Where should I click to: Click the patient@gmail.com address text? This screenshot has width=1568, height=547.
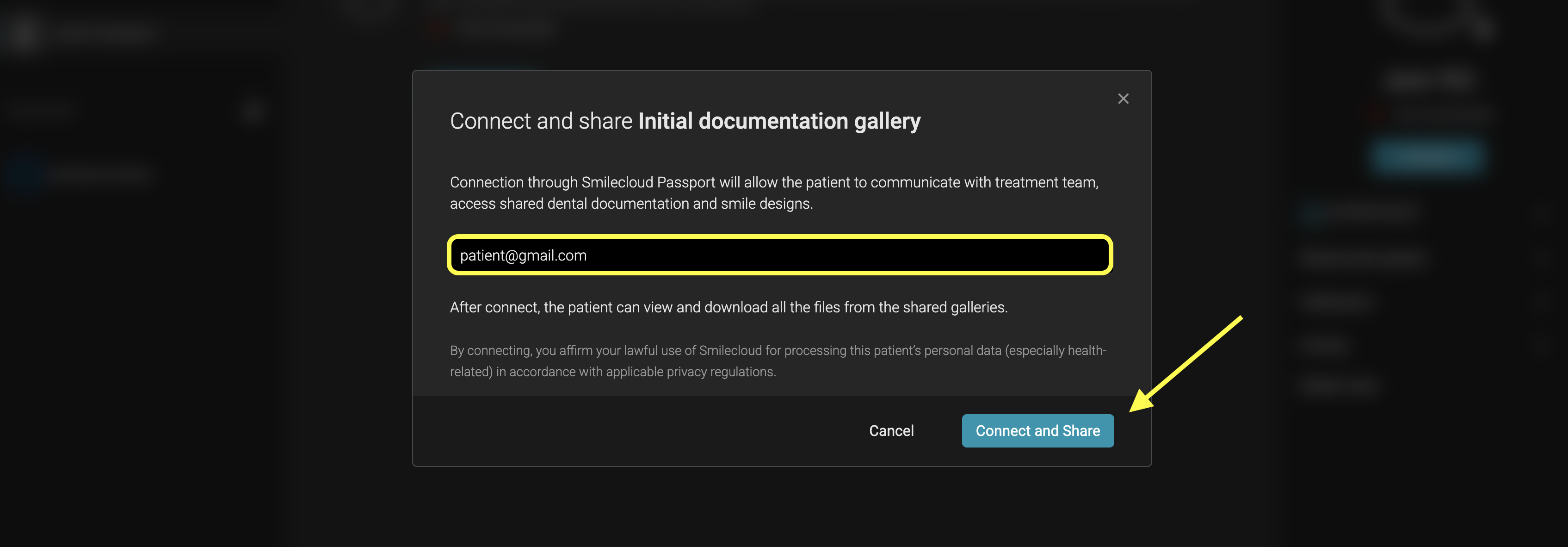[x=523, y=256]
